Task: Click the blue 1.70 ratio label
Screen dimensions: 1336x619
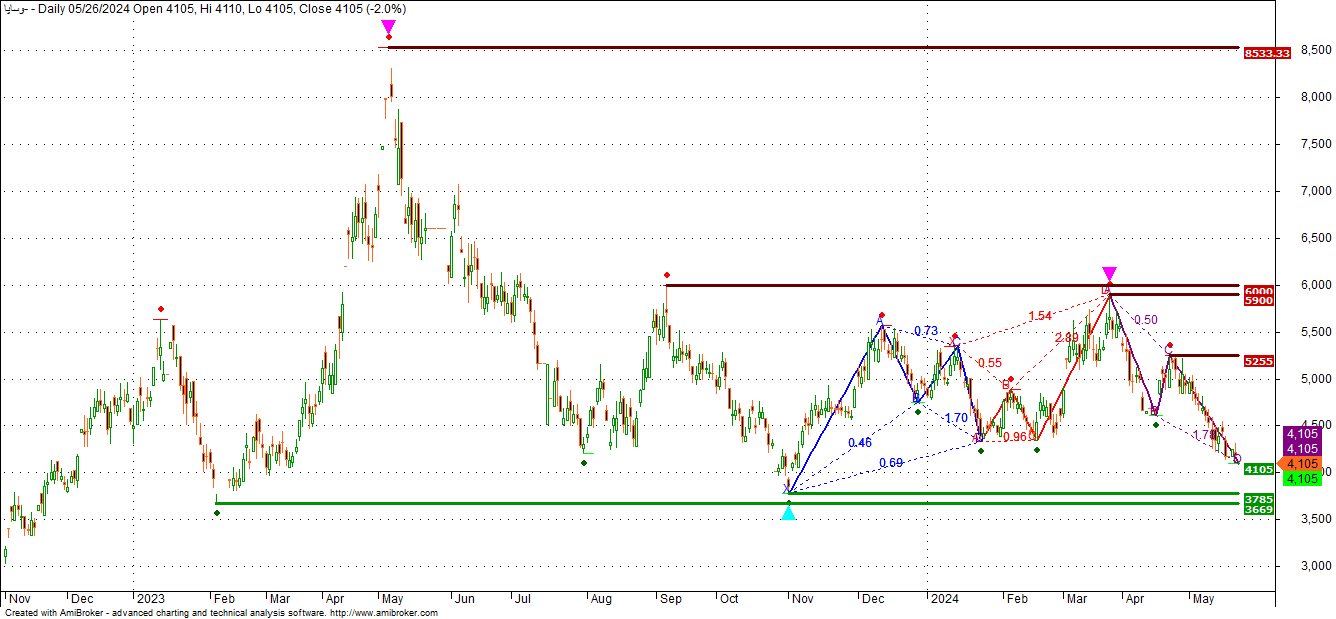Action: coord(956,419)
